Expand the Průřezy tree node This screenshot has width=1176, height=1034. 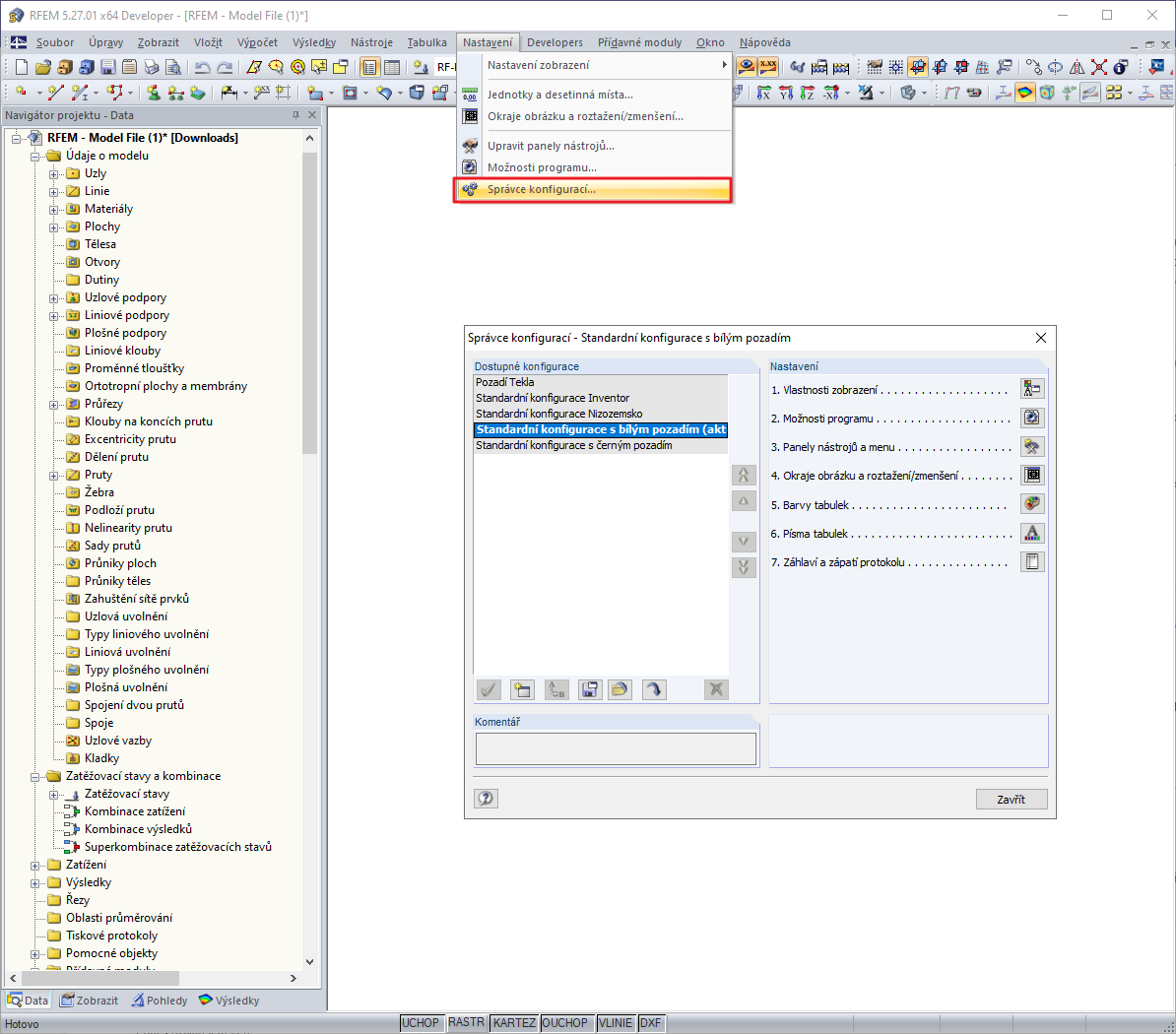[x=53, y=404]
